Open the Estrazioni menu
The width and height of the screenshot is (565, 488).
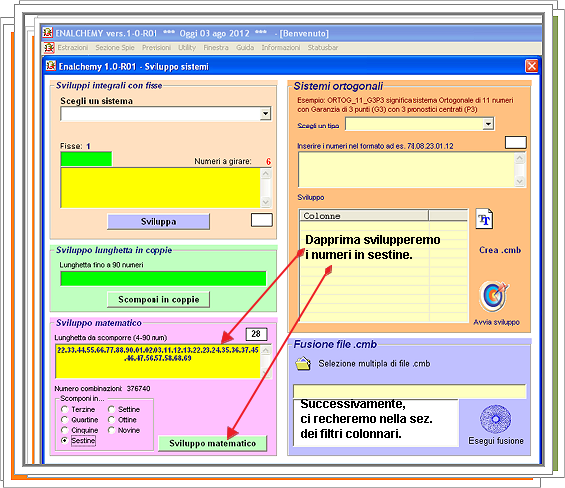(73, 48)
